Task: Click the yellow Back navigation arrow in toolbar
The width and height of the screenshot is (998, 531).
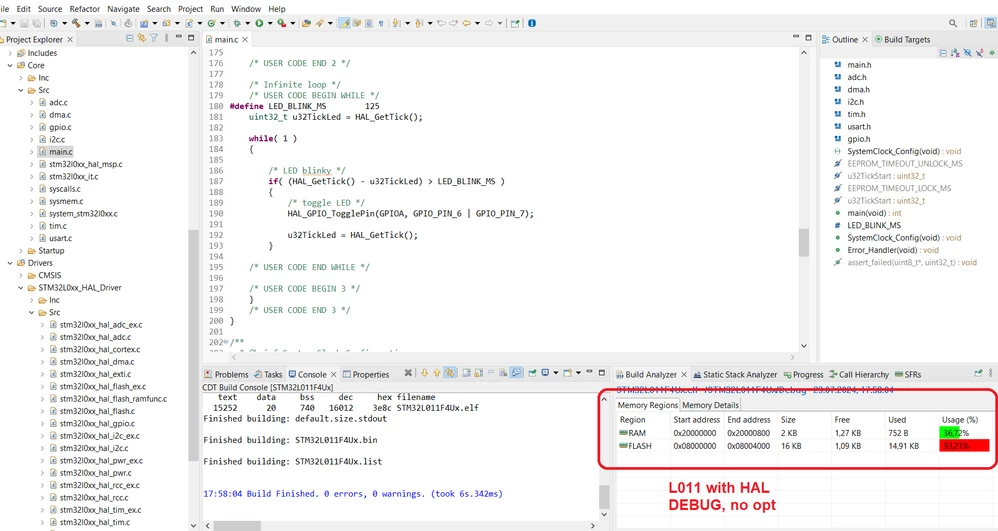Action: pyautogui.click(x=467, y=23)
